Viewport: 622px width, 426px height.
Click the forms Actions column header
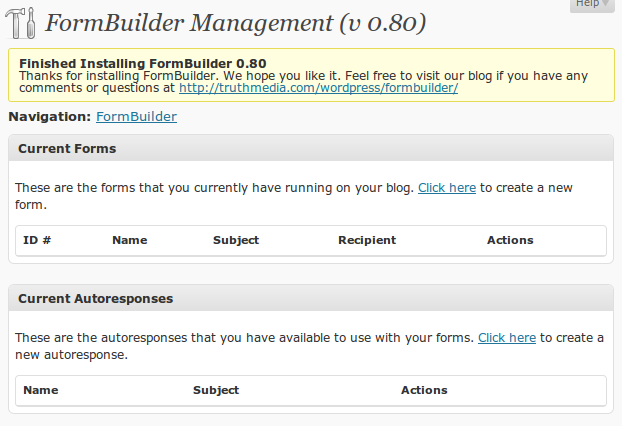[x=510, y=240]
